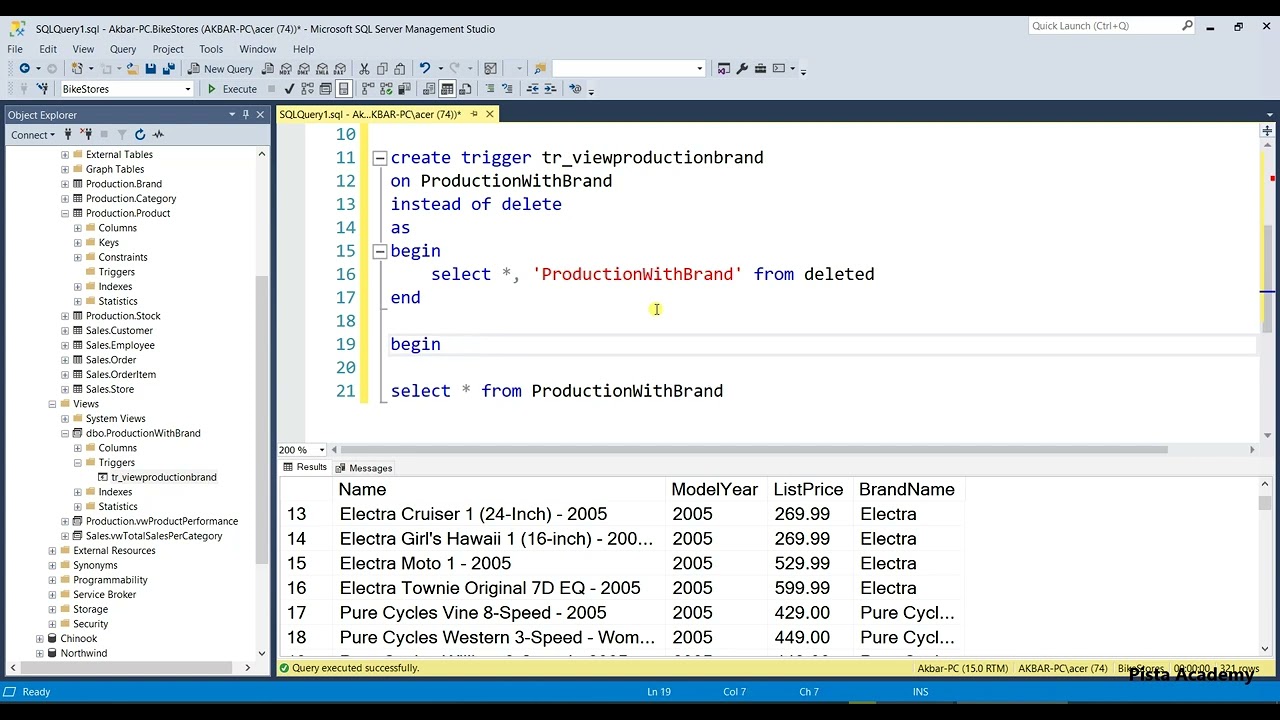The width and height of the screenshot is (1280, 720).
Task: Open the 200 % zoom dropdown
Action: pyautogui.click(x=320, y=450)
